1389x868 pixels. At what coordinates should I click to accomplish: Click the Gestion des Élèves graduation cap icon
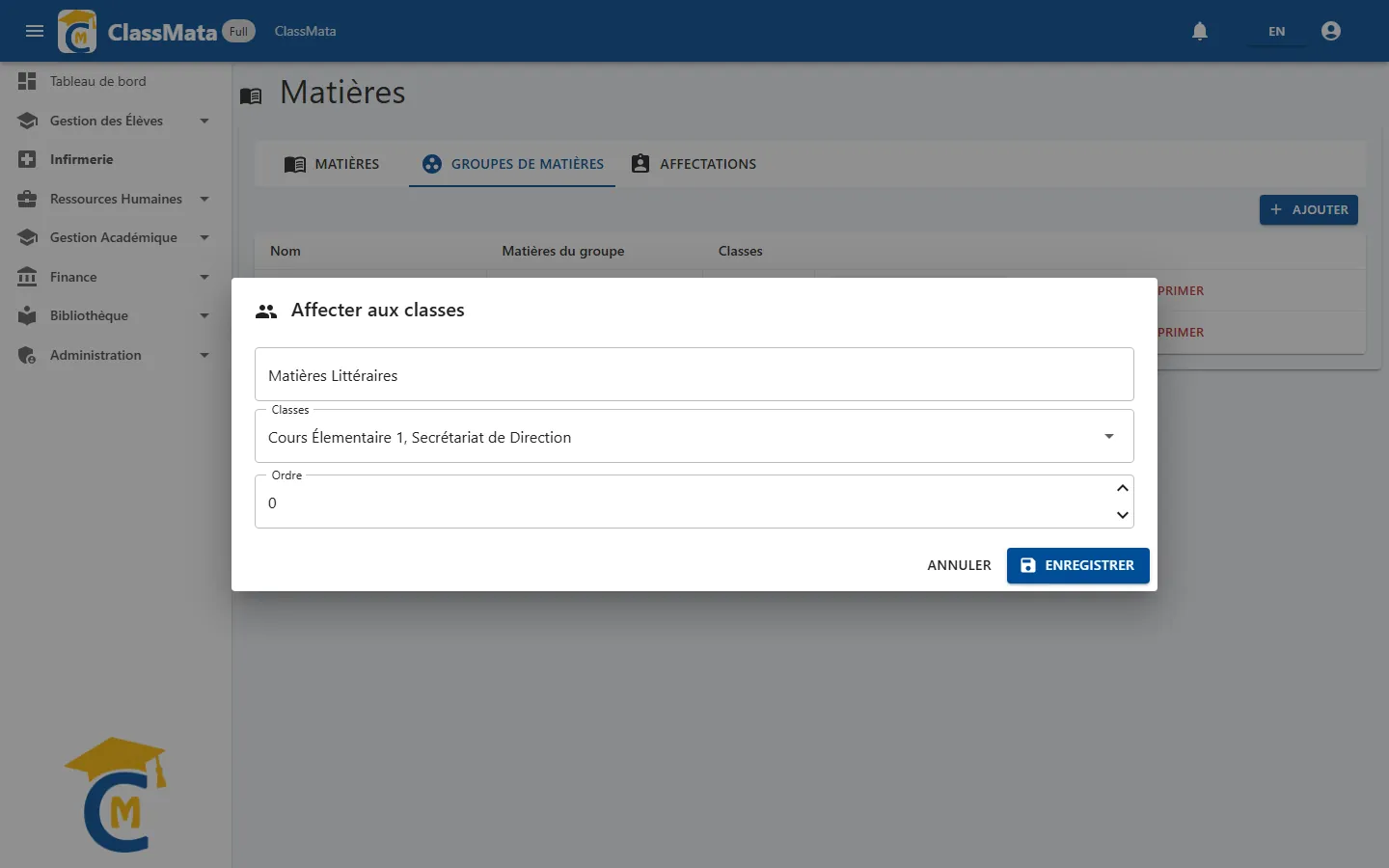pos(27,121)
